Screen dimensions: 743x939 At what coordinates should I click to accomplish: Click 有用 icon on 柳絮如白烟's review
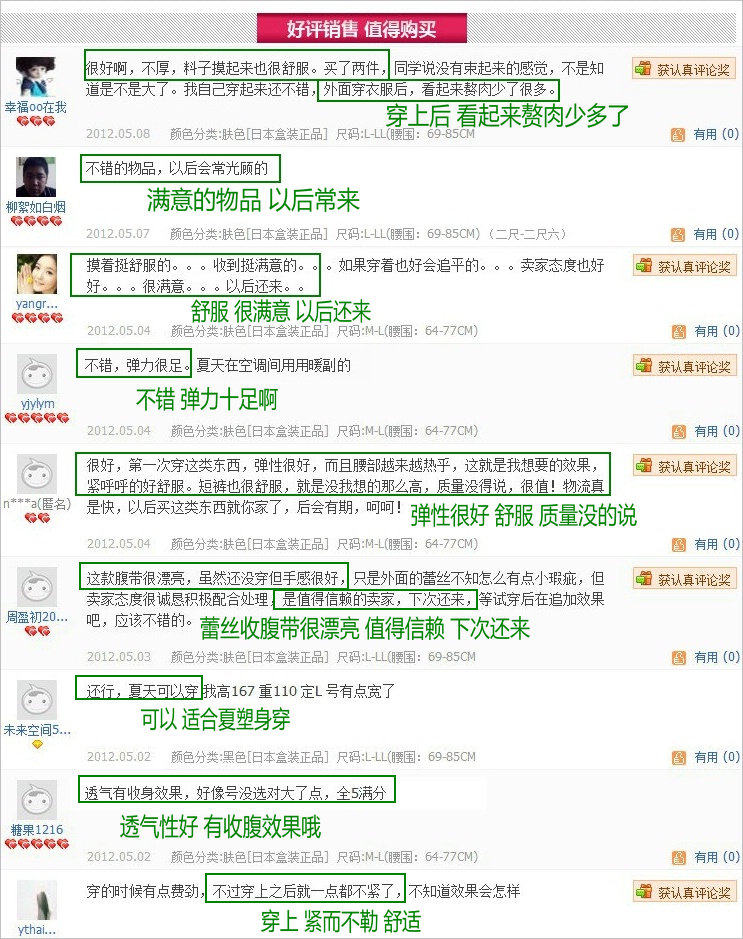click(678, 235)
